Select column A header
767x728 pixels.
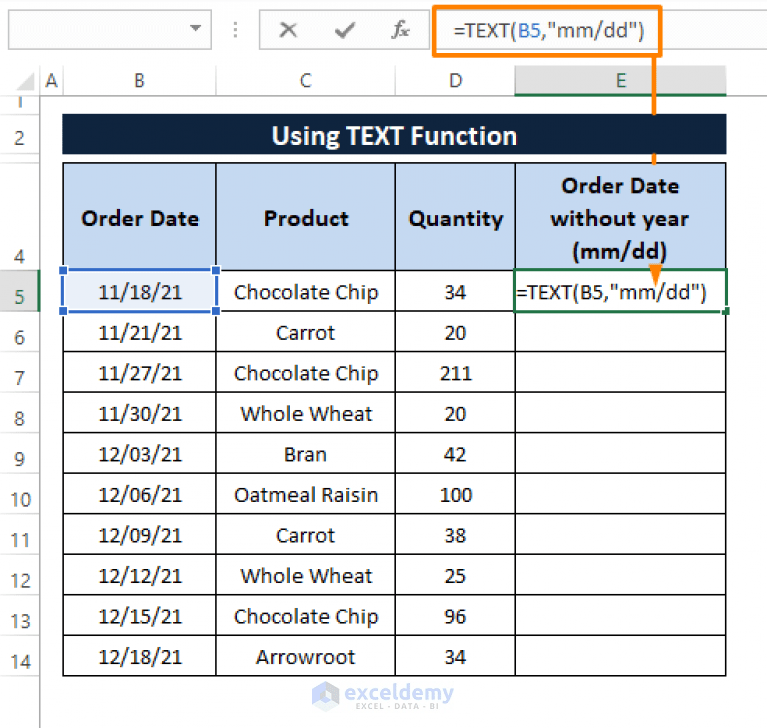click(52, 81)
